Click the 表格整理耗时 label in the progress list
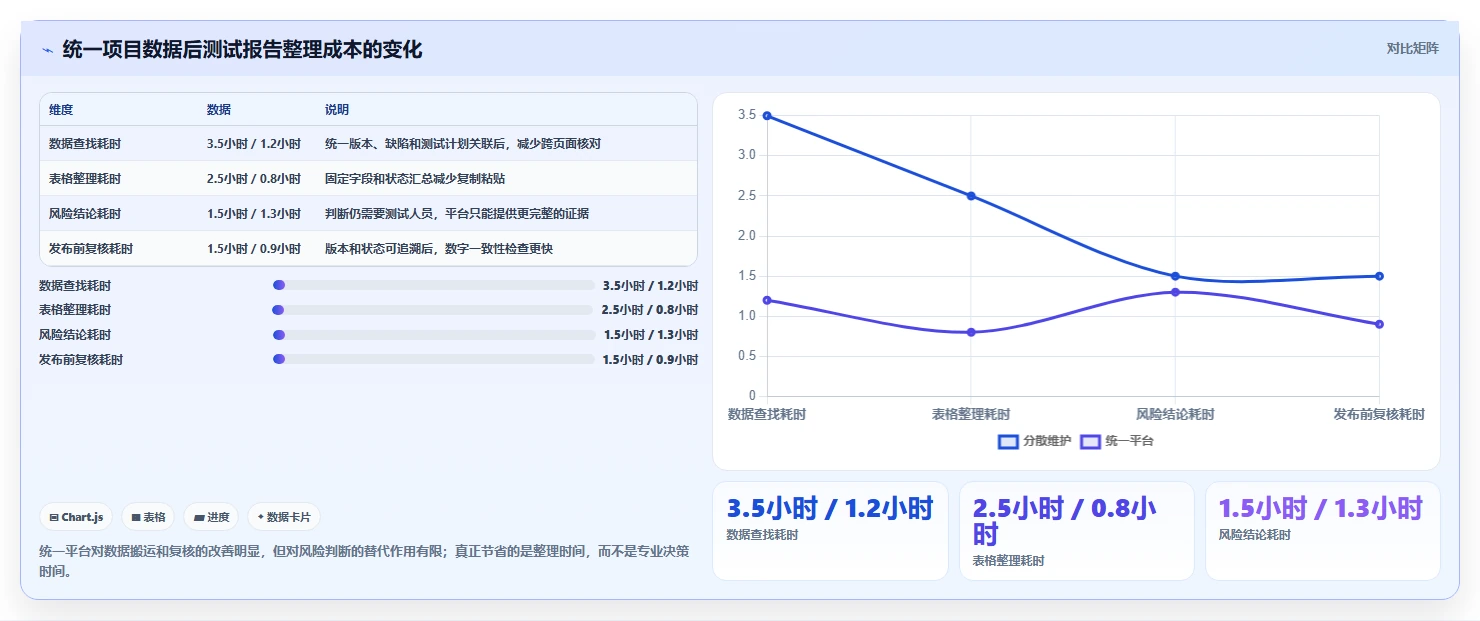The image size is (1480, 621). point(75,310)
